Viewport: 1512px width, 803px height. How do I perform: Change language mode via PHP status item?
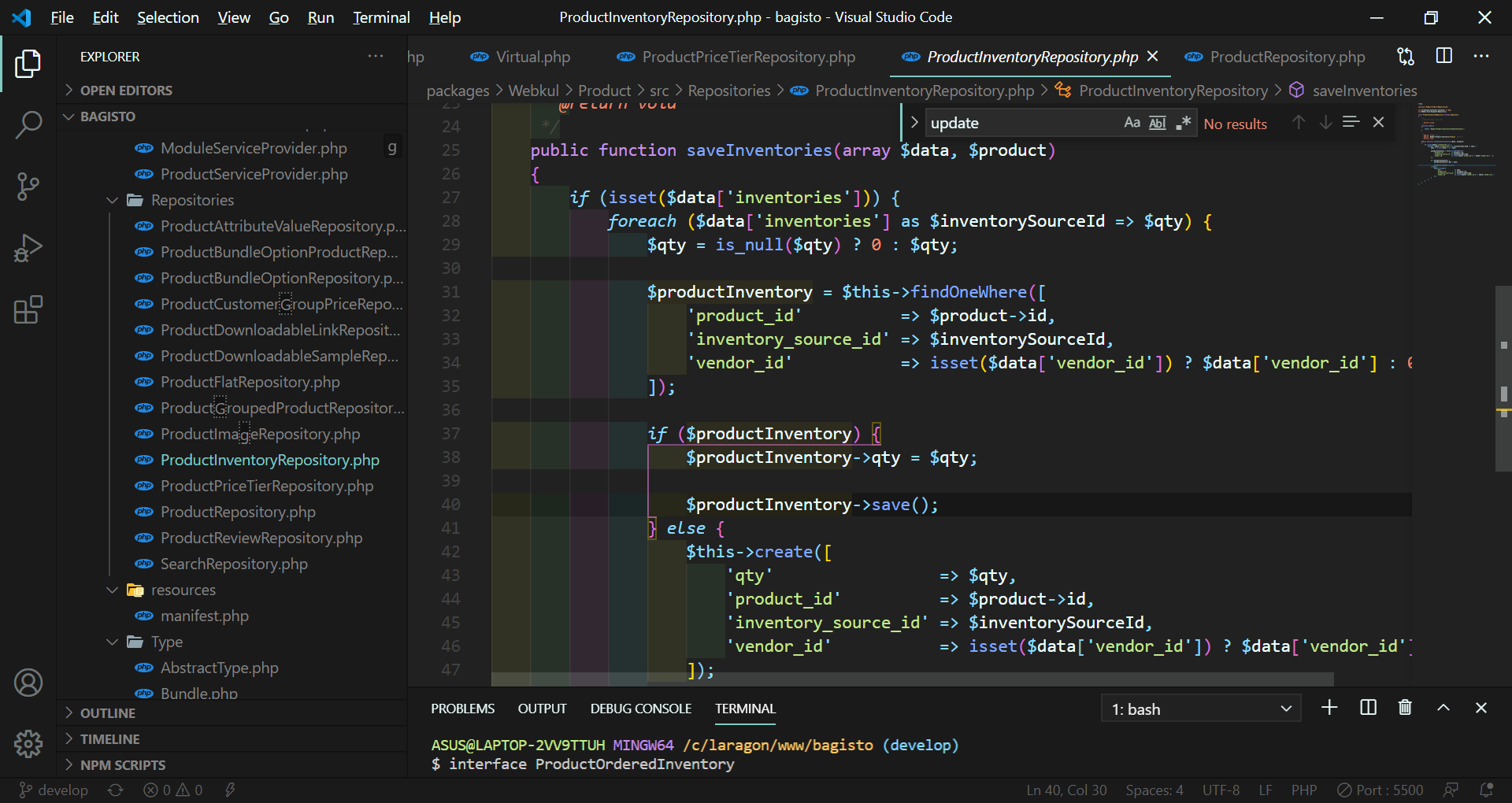tap(1304, 790)
